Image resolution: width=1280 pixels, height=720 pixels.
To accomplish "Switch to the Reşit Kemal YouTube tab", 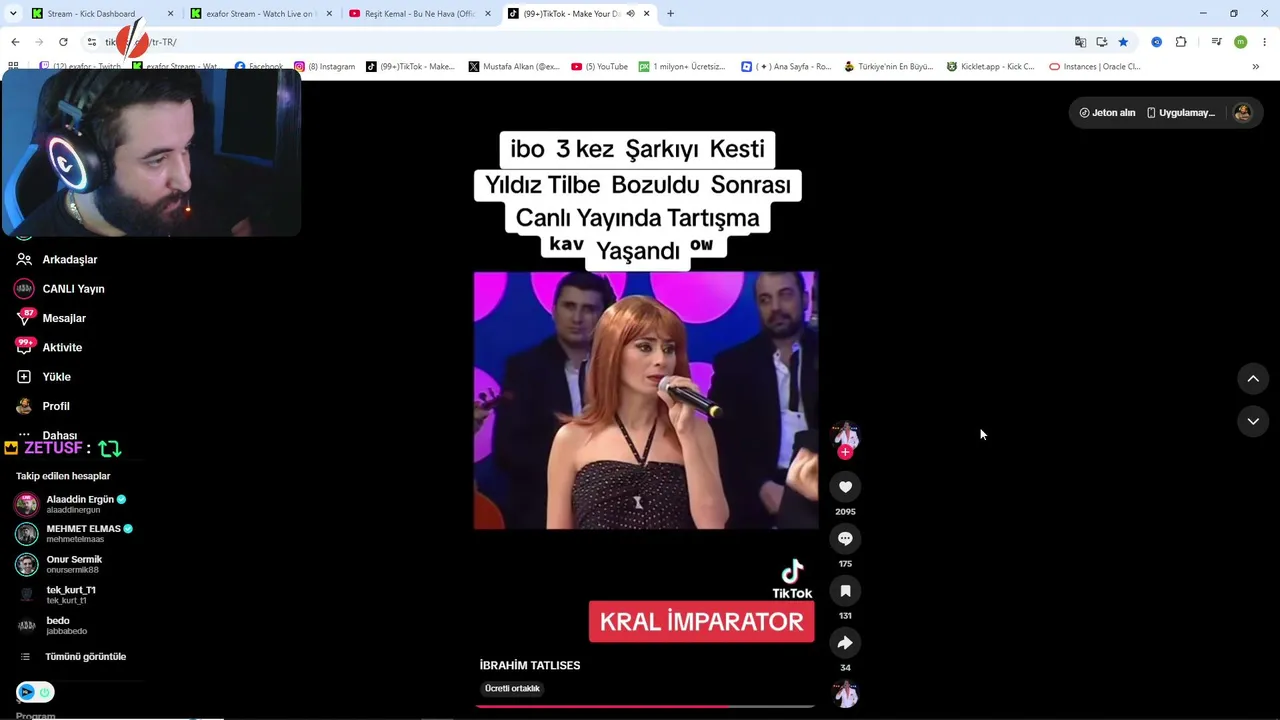I will [x=419, y=14].
